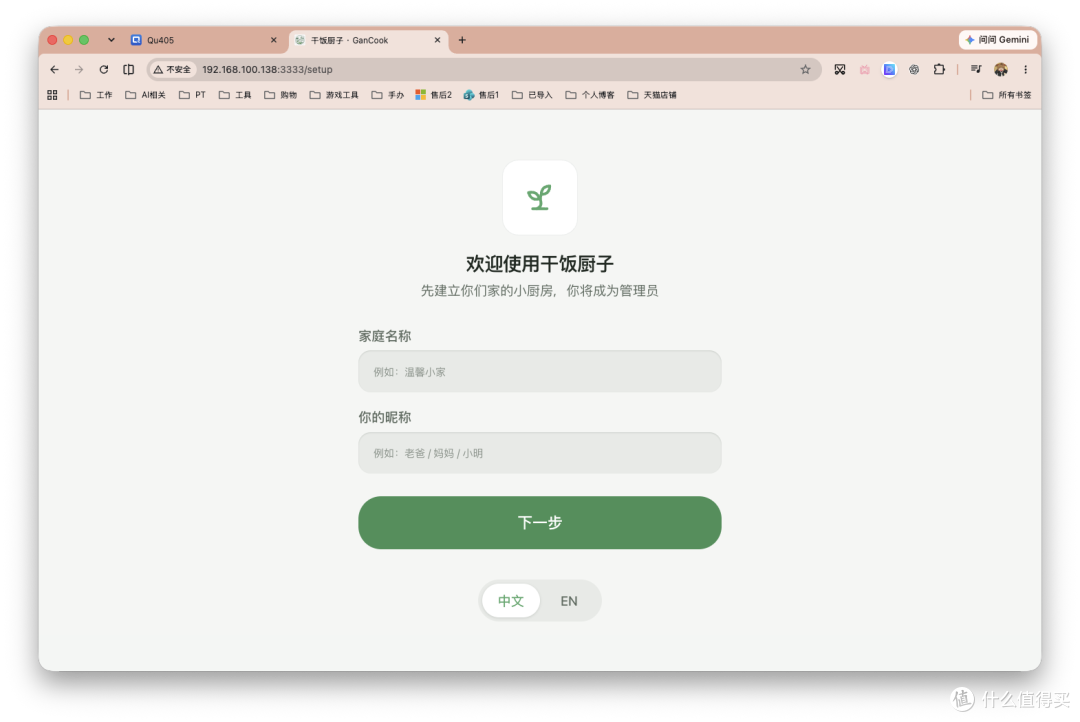Toggle the browser side panel icon
Screen dimensions: 1080x722
pyautogui.click(x=129, y=70)
